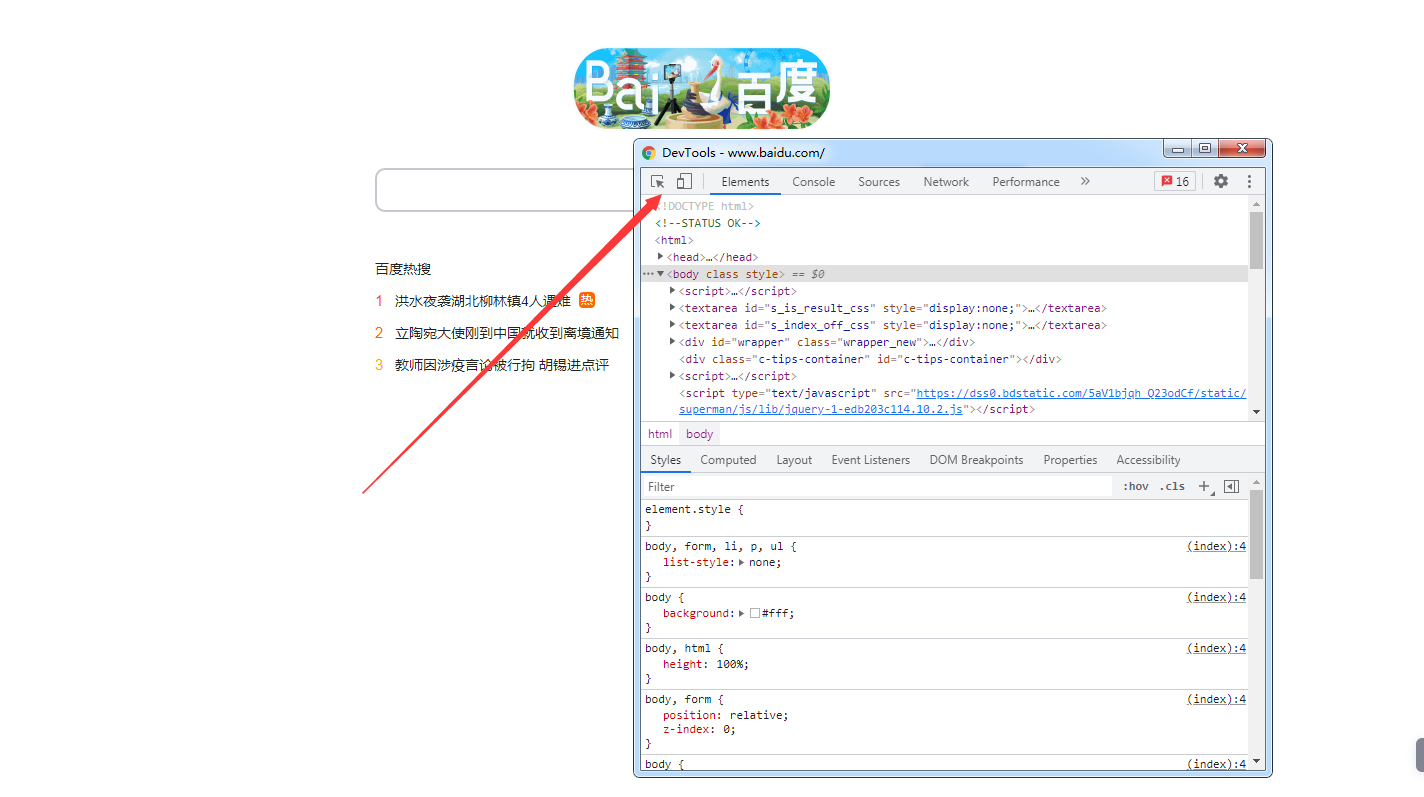Show more DevTools tabs chevron
The width and height of the screenshot is (1424, 797).
point(1085,182)
